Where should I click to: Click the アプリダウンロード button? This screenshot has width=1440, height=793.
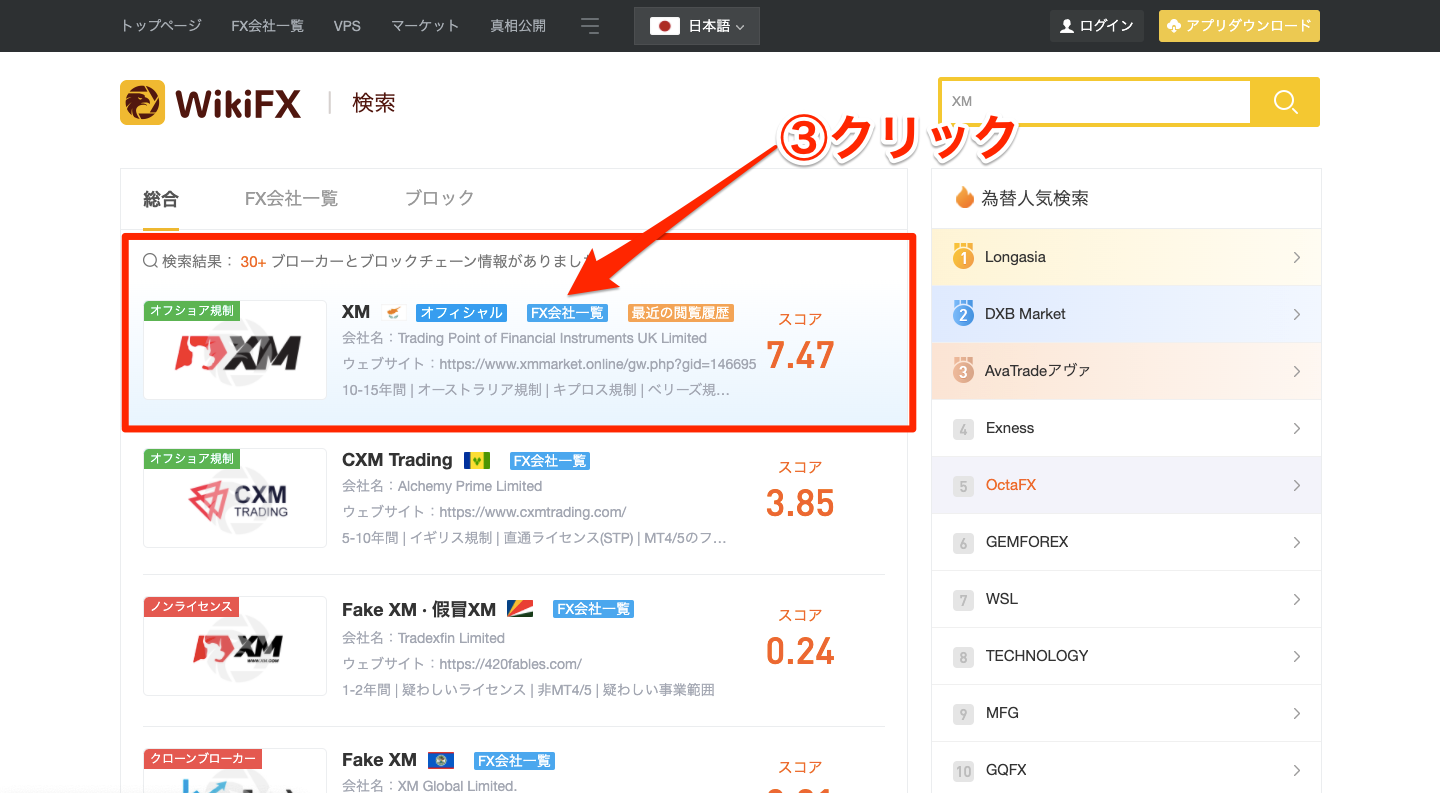[1239, 26]
